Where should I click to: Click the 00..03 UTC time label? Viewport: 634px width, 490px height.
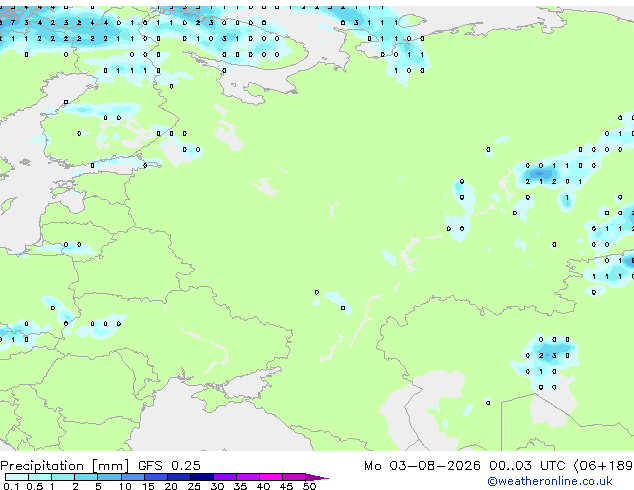pyautogui.click(x=527, y=466)
